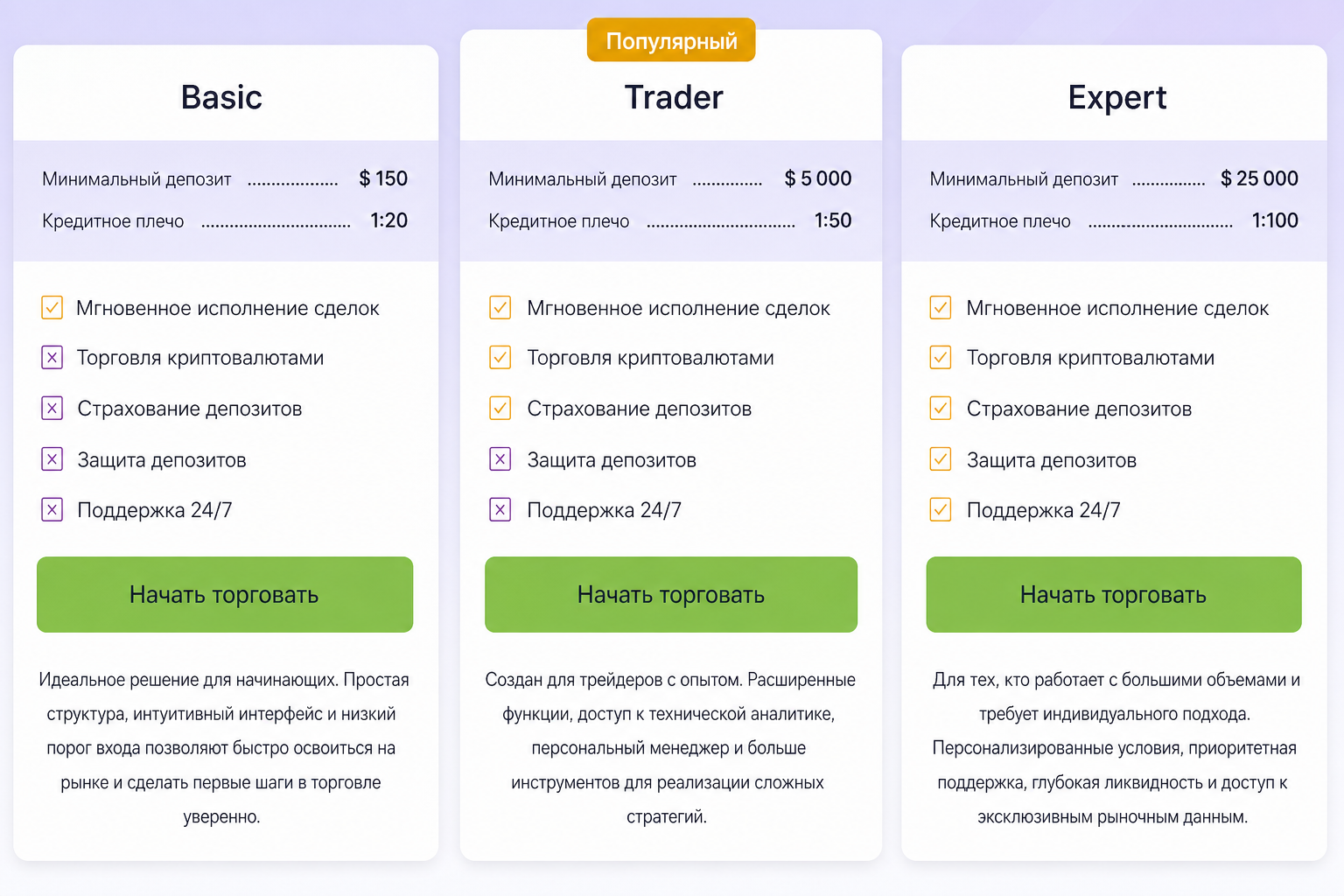
Task: Click the cross icon beside Поддержка 24/7 in Basic
Action: tap(52, 509)
